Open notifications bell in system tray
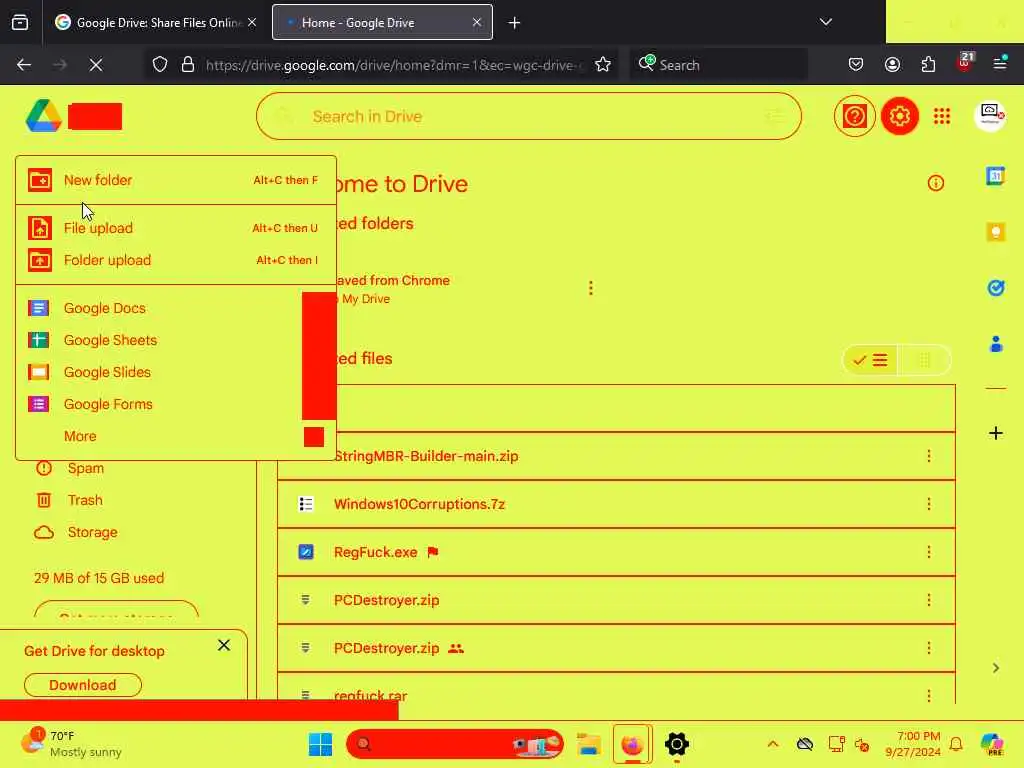 coord(956,744)
